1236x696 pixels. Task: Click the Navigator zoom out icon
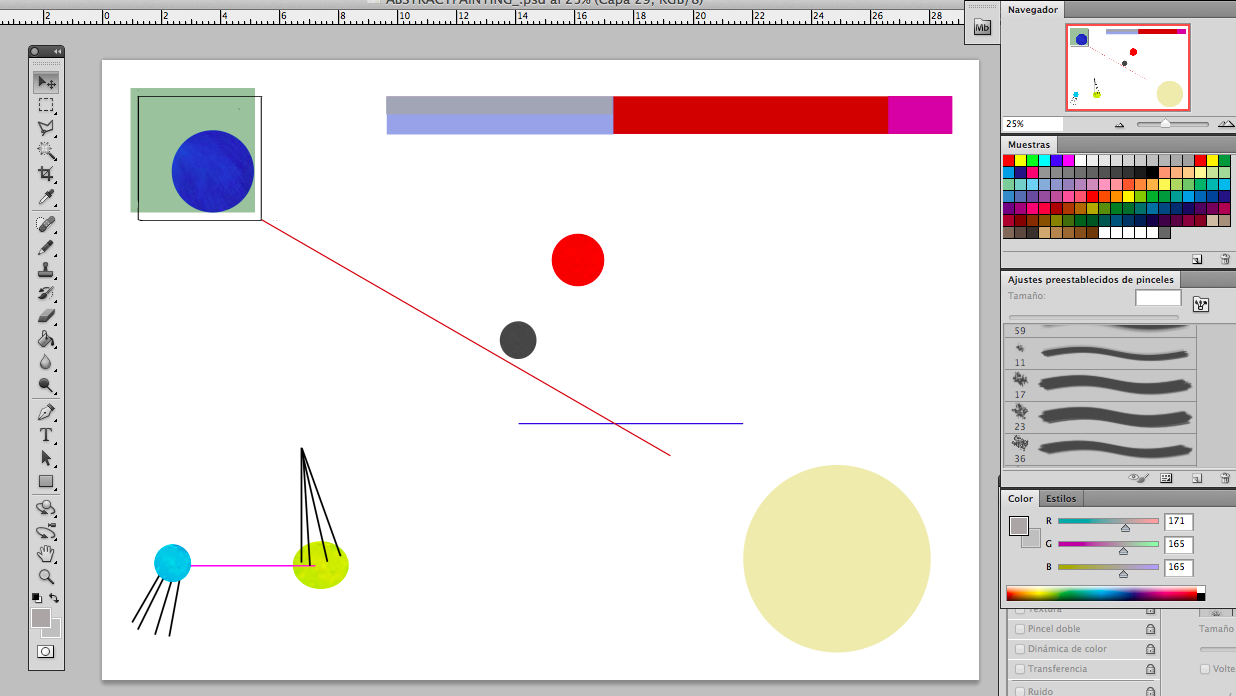[1119, 124]
